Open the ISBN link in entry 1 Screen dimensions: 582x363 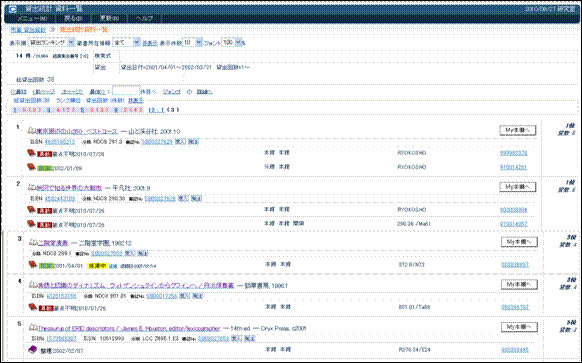click(x=60, y=142)
